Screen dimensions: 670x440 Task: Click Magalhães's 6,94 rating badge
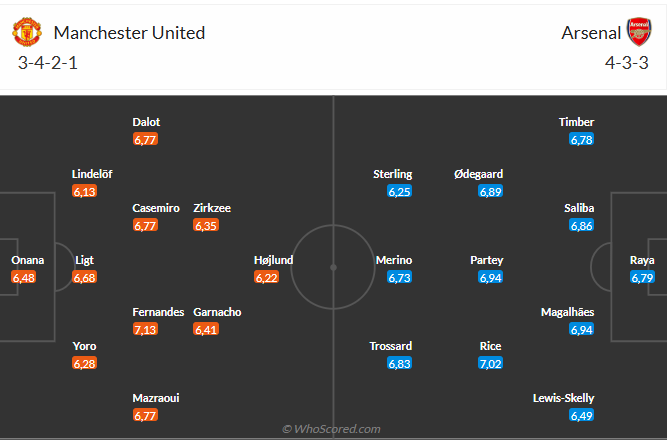point(582,329)
